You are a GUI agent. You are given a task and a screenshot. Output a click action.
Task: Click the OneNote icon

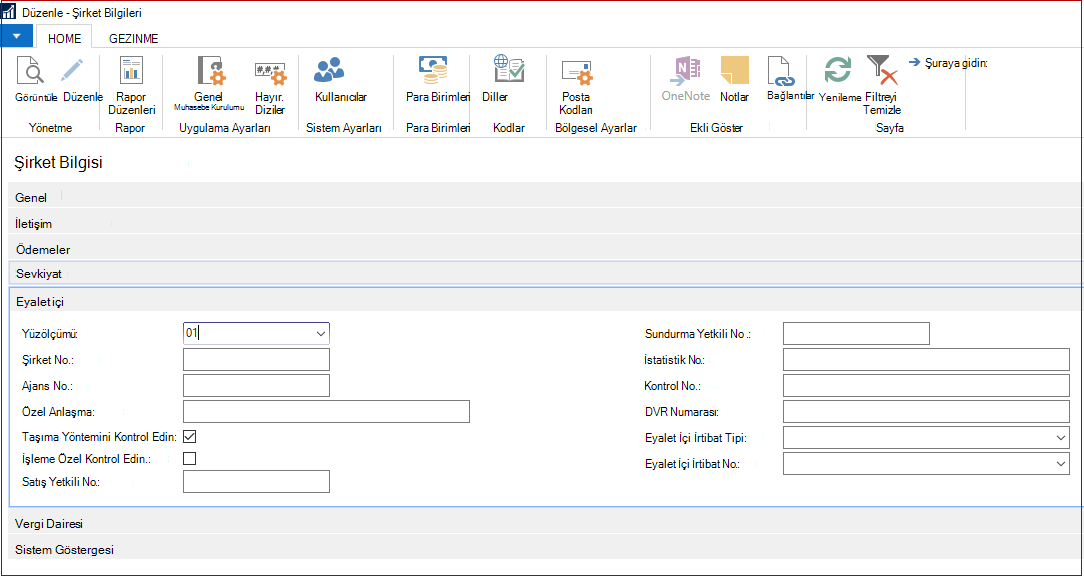pyautogui.click(x=686, y=71)
